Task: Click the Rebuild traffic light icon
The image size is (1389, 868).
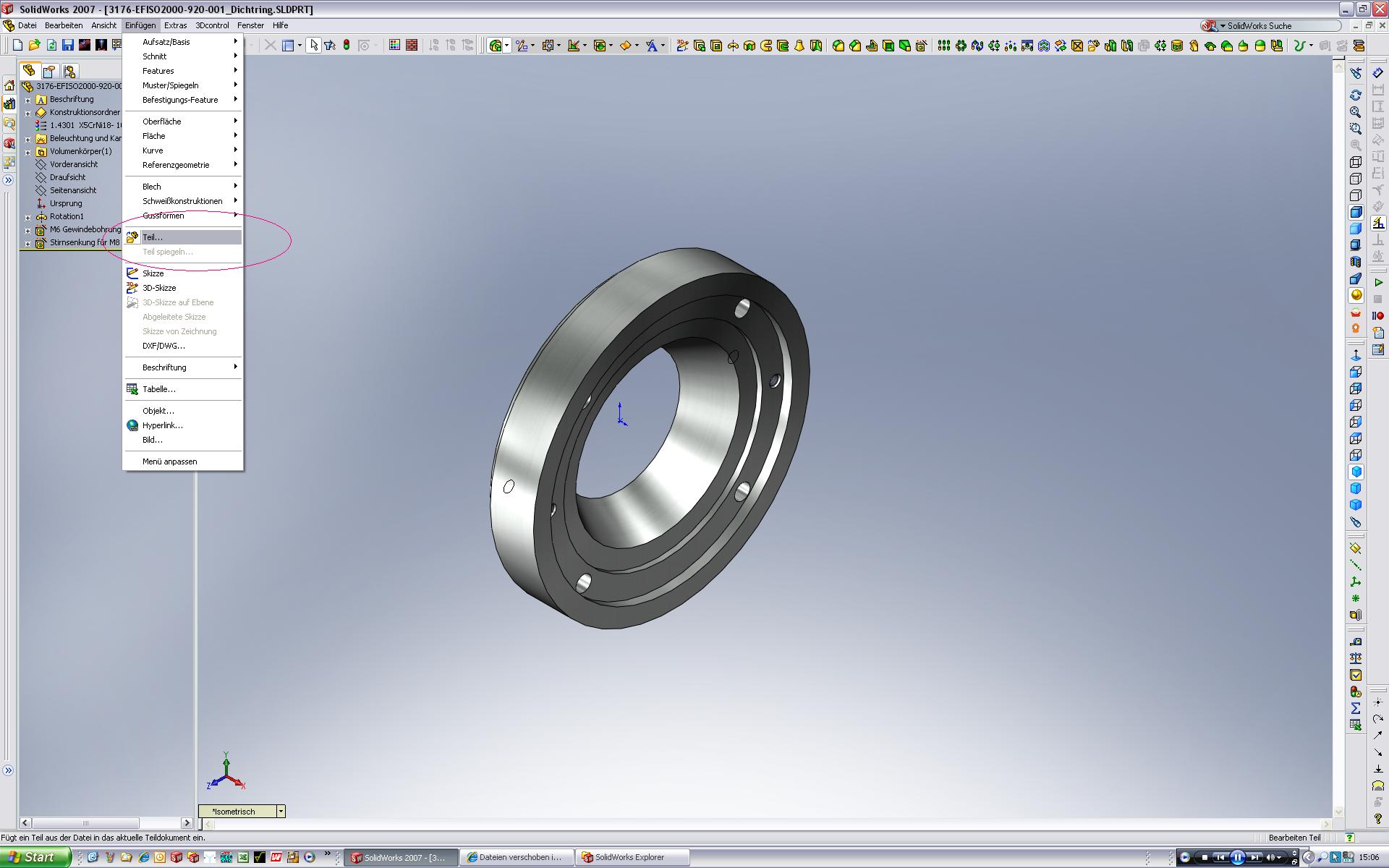Action: click(347, 46)
